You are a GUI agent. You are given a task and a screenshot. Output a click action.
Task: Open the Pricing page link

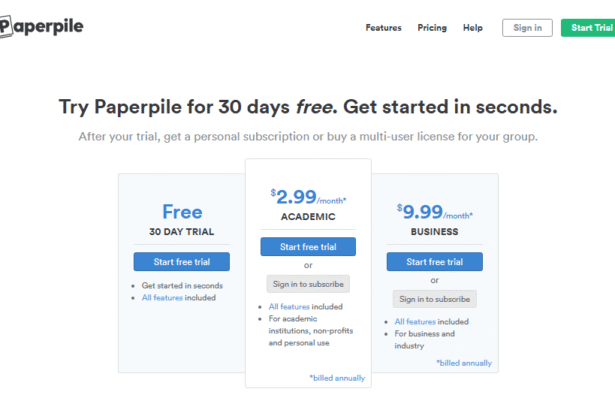(432, 28)
